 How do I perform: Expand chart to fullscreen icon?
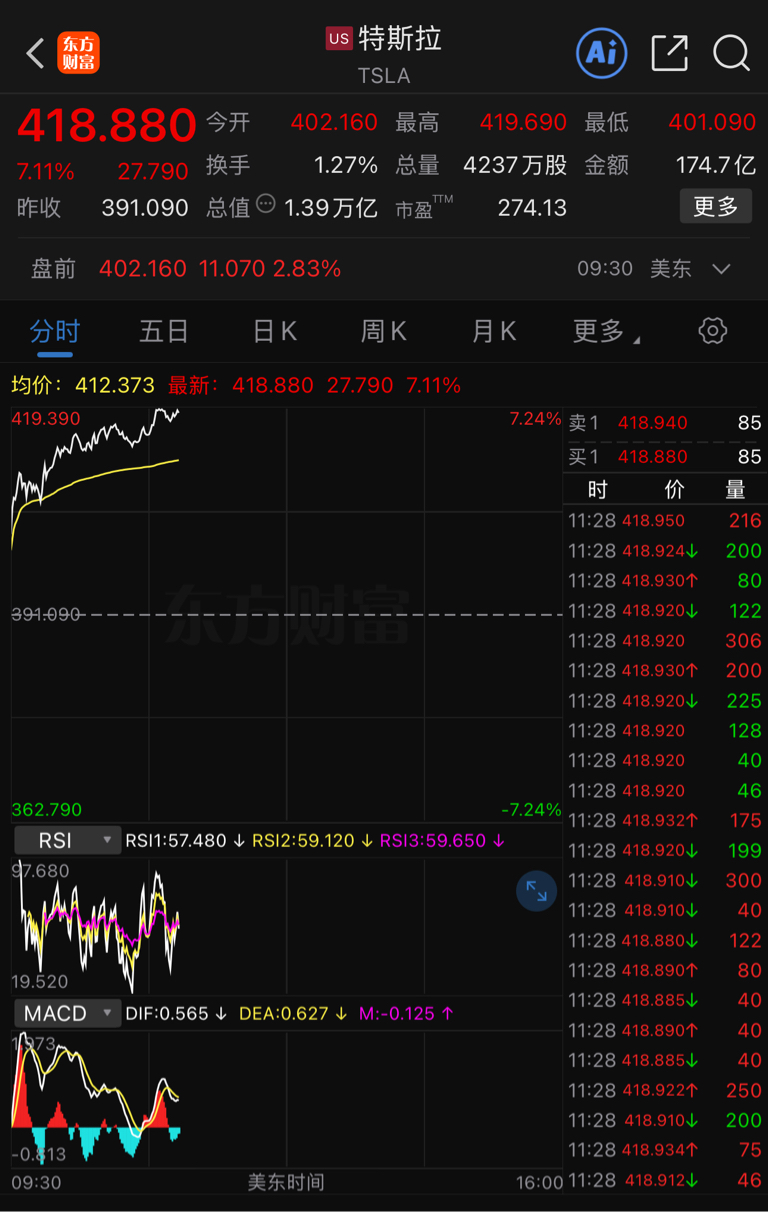point(536,891)
